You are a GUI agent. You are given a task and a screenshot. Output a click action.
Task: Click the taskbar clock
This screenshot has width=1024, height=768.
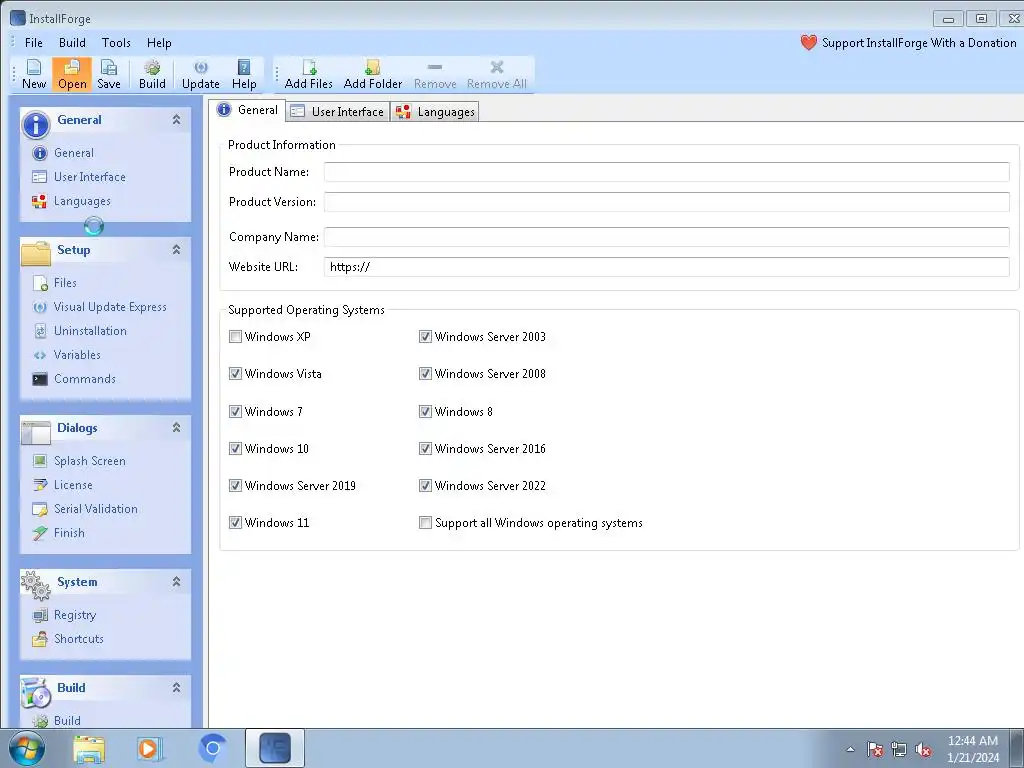(x=972, y=749)
